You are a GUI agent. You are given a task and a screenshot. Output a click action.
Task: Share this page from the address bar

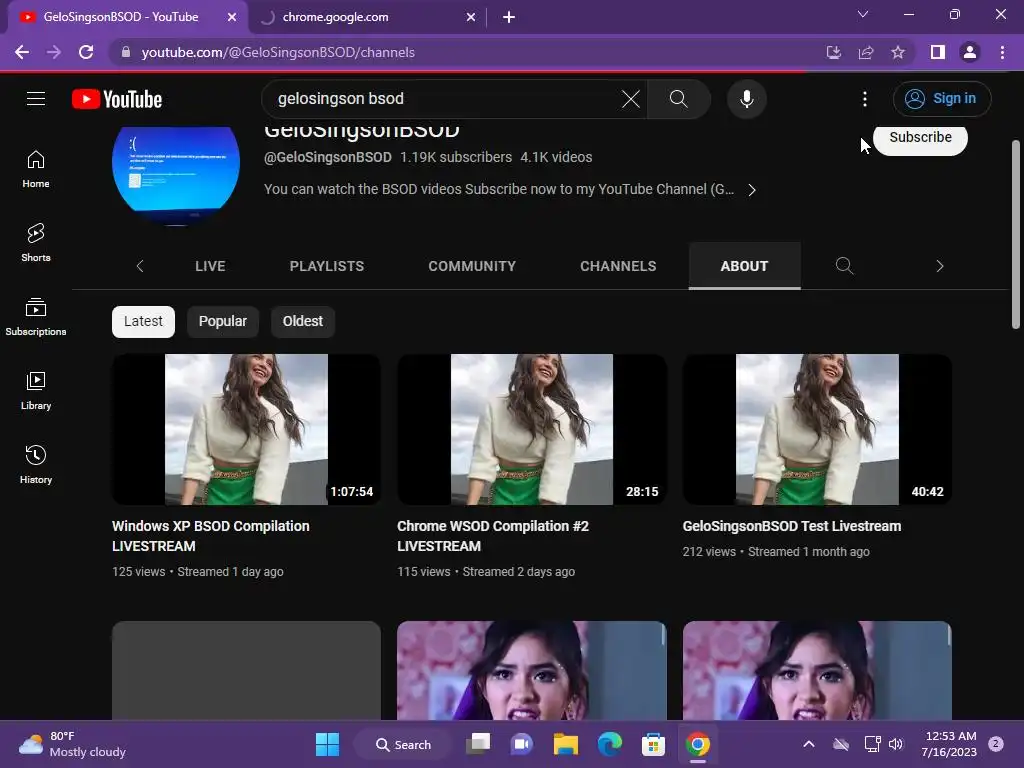(866, 52)
